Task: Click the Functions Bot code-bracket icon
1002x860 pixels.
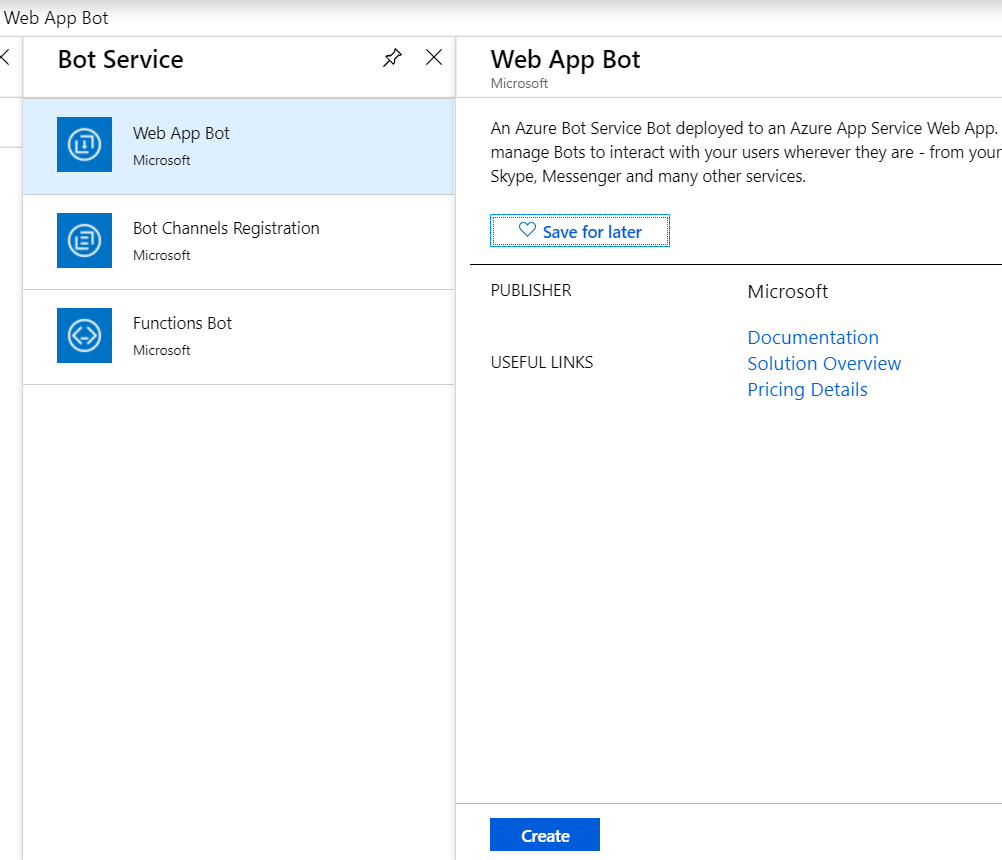Action: point(84,336)
